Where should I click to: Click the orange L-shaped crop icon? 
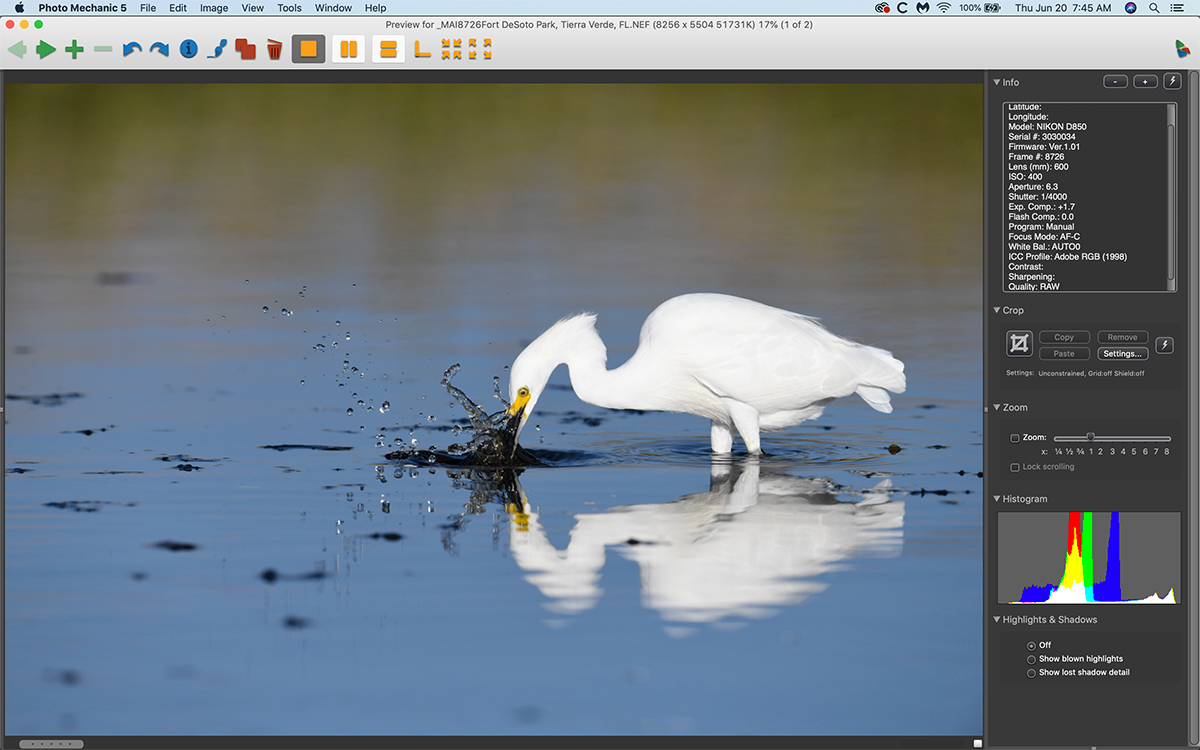coord(423,49)
